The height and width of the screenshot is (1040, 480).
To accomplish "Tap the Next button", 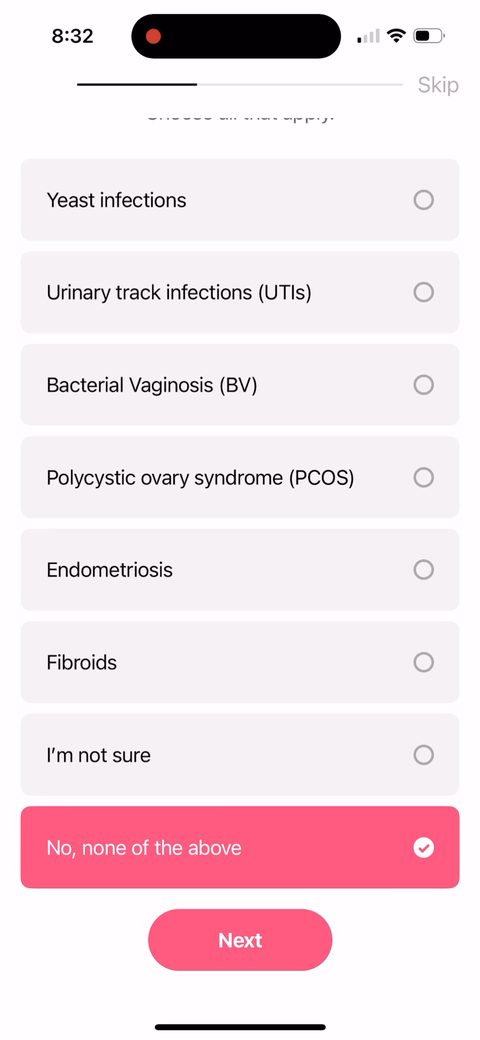I will tap(240, 940).
